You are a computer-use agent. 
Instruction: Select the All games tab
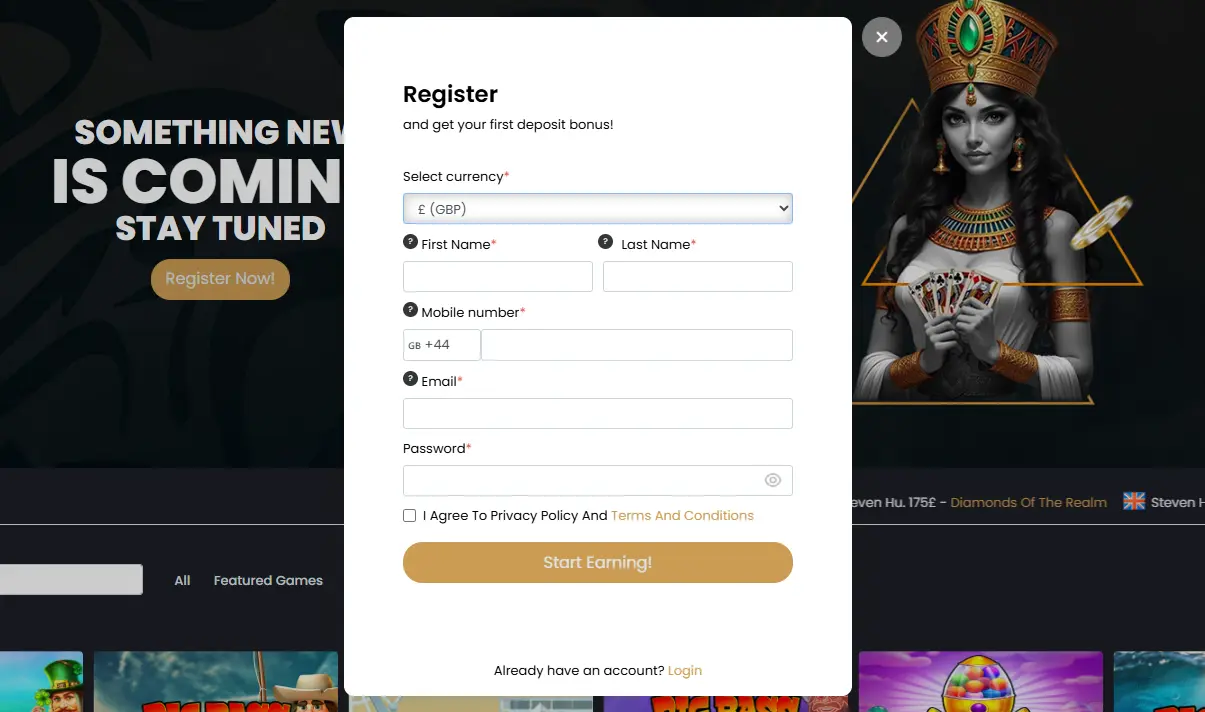[x=182, y=580]
